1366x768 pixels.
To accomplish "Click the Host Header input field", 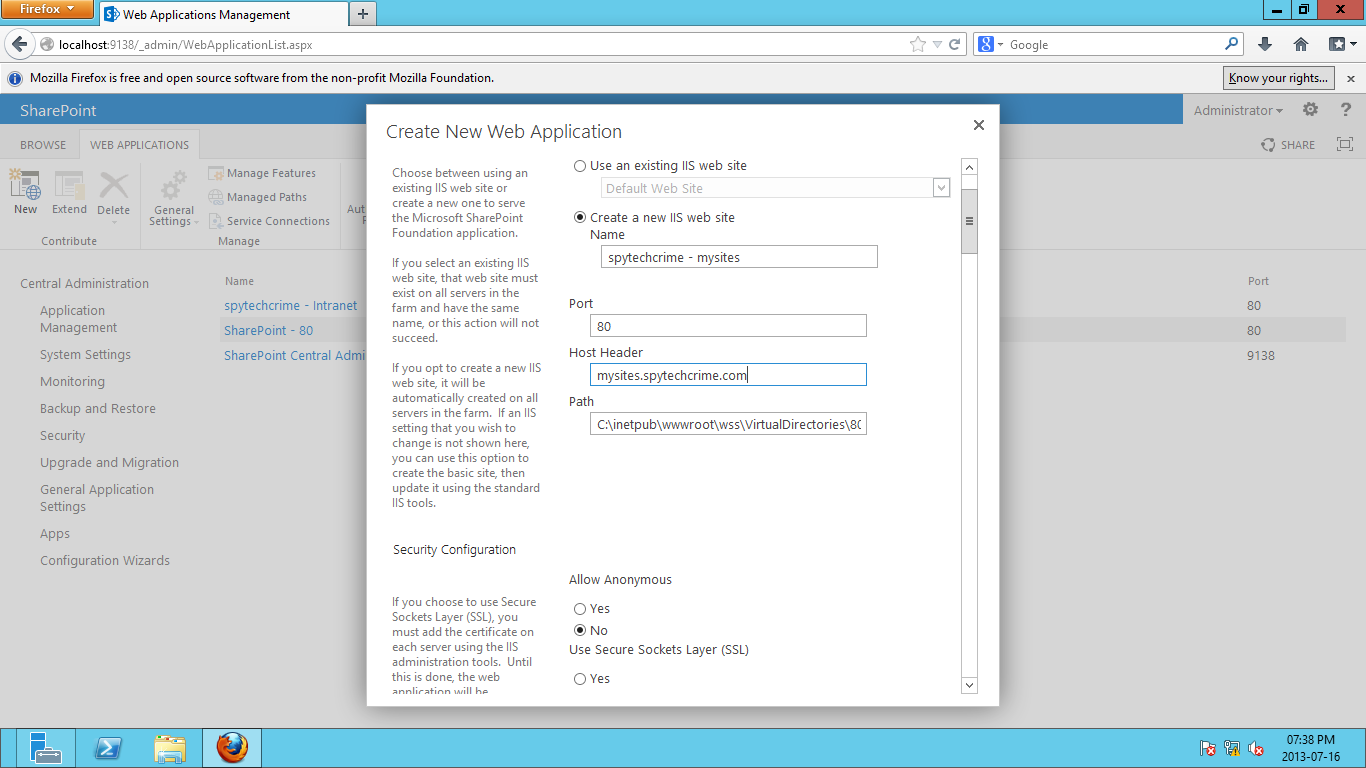I will [728, 375].
